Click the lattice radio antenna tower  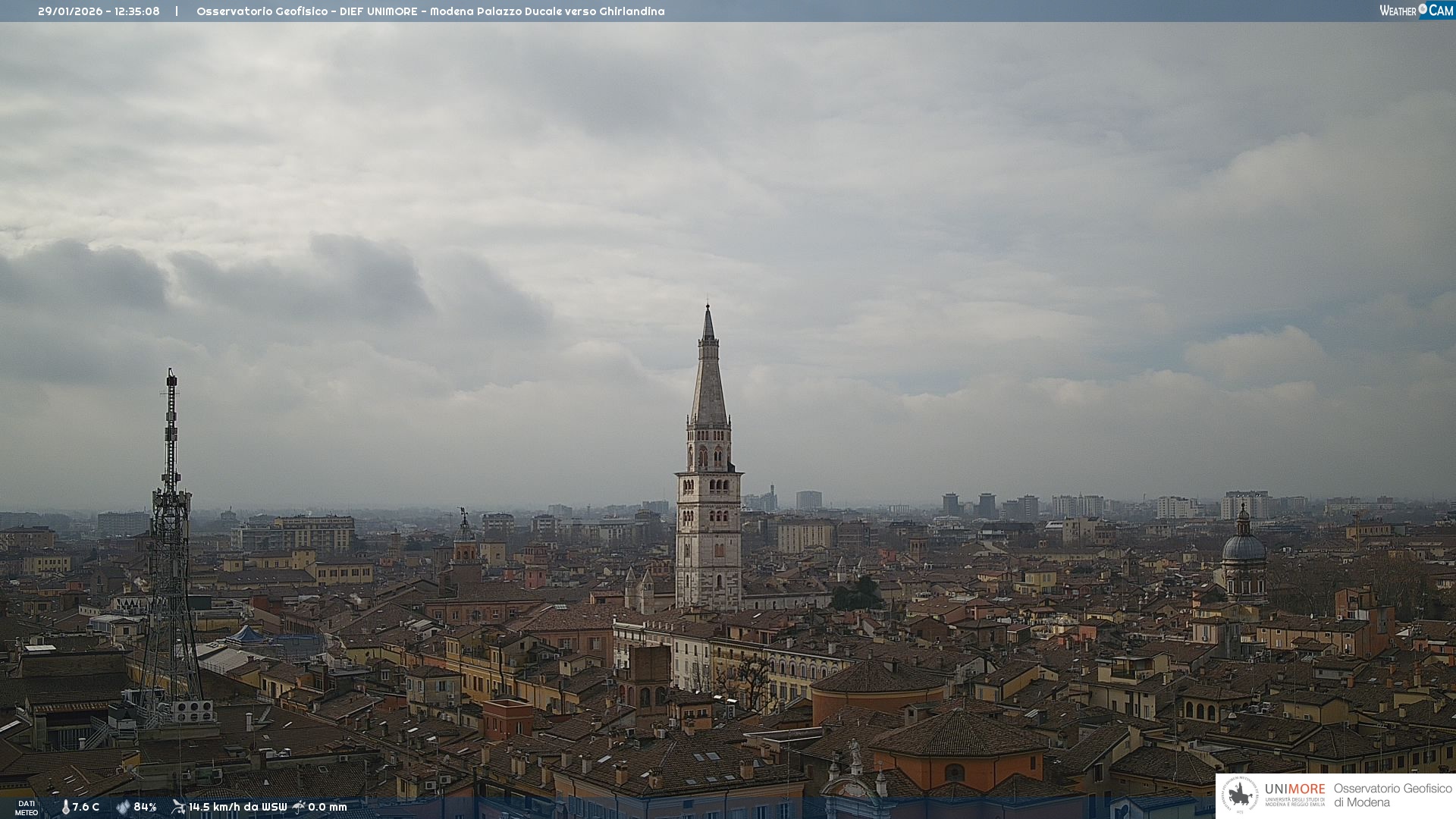point(171,531)
